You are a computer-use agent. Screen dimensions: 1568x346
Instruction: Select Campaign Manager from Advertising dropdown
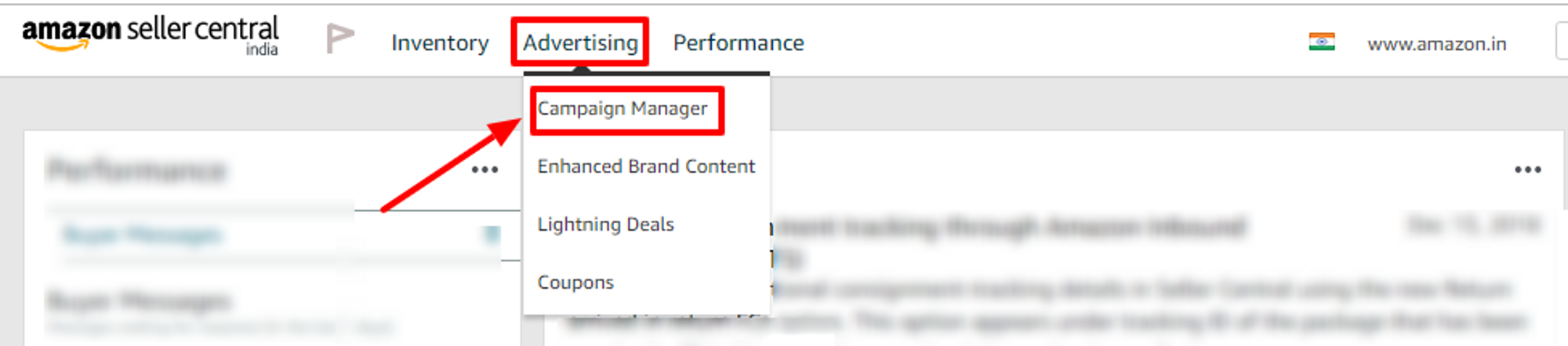coord(622,109)
